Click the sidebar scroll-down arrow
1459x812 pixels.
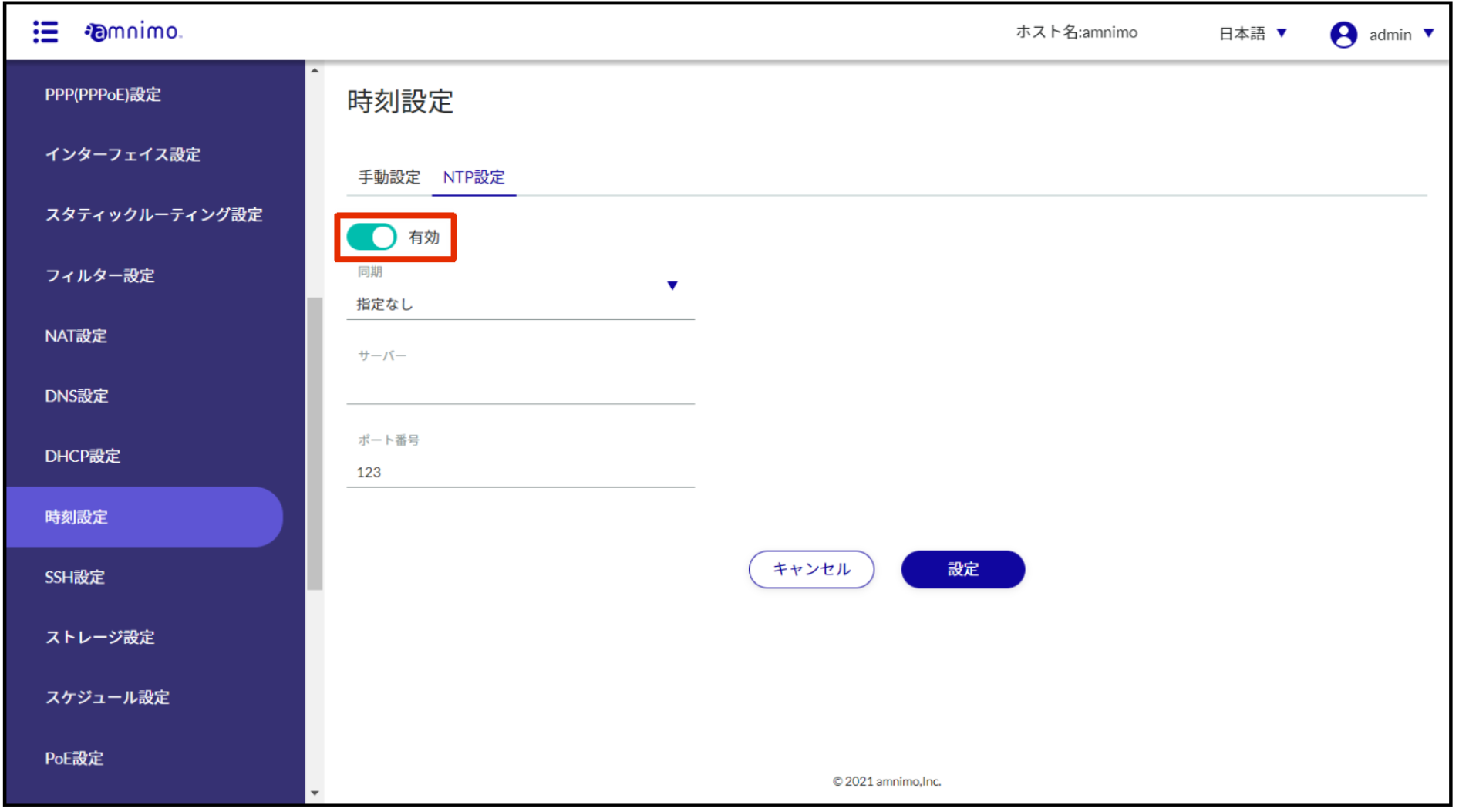[314, 793]
